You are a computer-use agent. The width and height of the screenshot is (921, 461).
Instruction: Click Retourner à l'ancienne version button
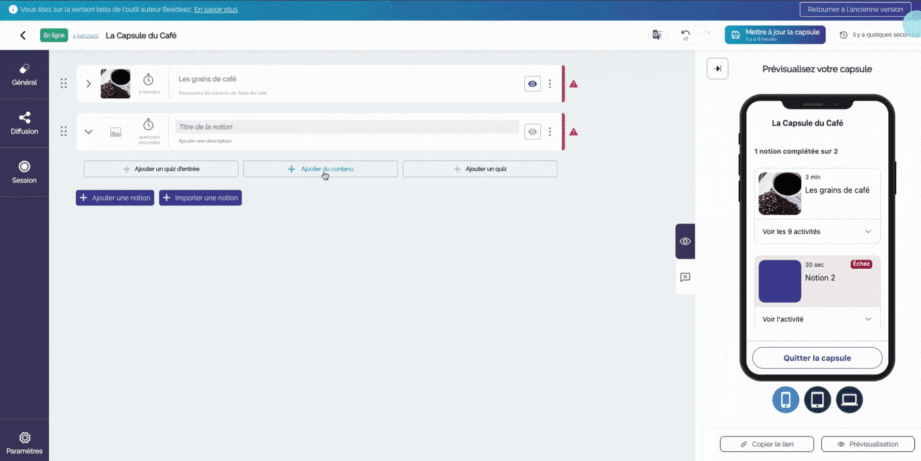(x=855, y=9)
